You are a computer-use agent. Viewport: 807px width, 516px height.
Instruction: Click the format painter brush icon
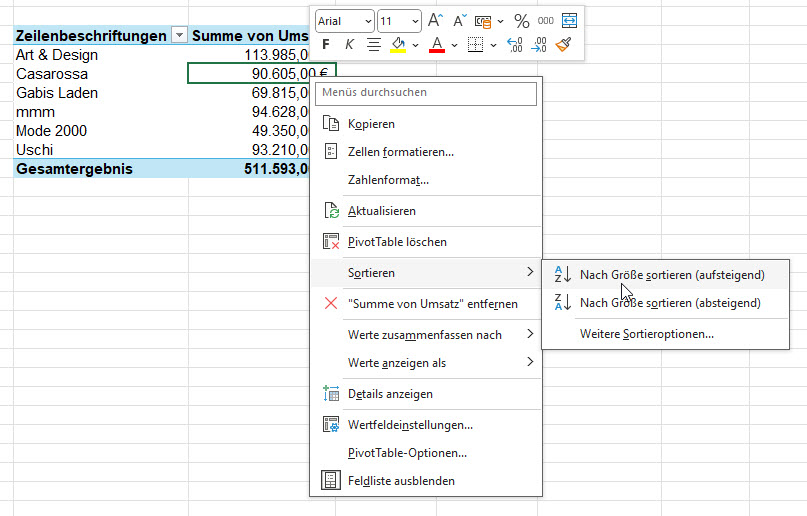tap(564, 45)
